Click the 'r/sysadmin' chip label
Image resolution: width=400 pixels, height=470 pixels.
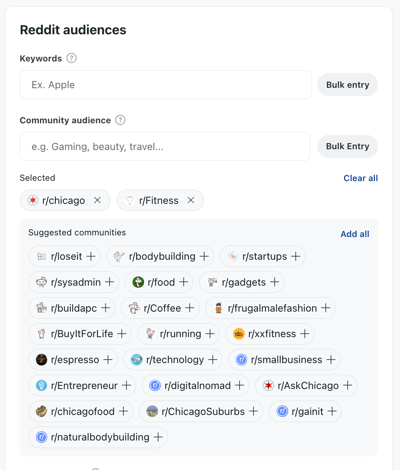pos(76,282)
